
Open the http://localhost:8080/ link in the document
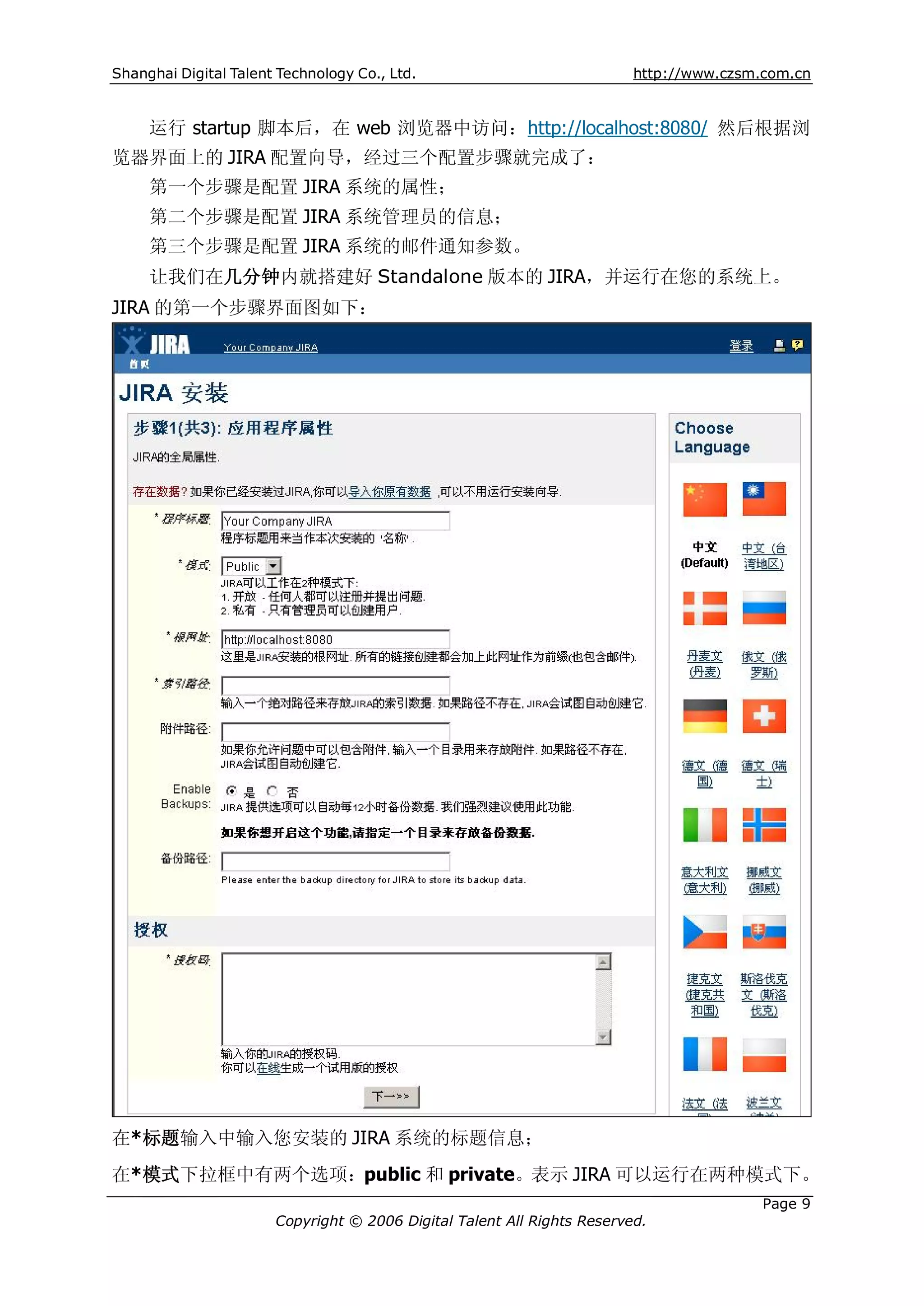pyautogui.click(x=617, y=128)
